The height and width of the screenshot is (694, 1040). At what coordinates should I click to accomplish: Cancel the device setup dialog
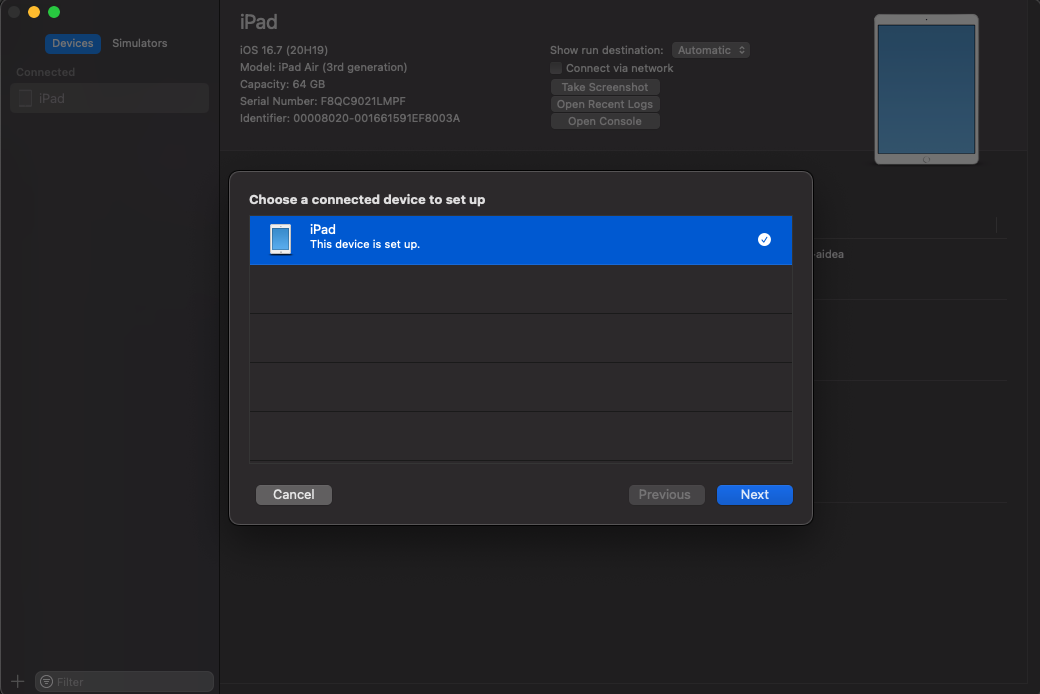coord(293,494)
